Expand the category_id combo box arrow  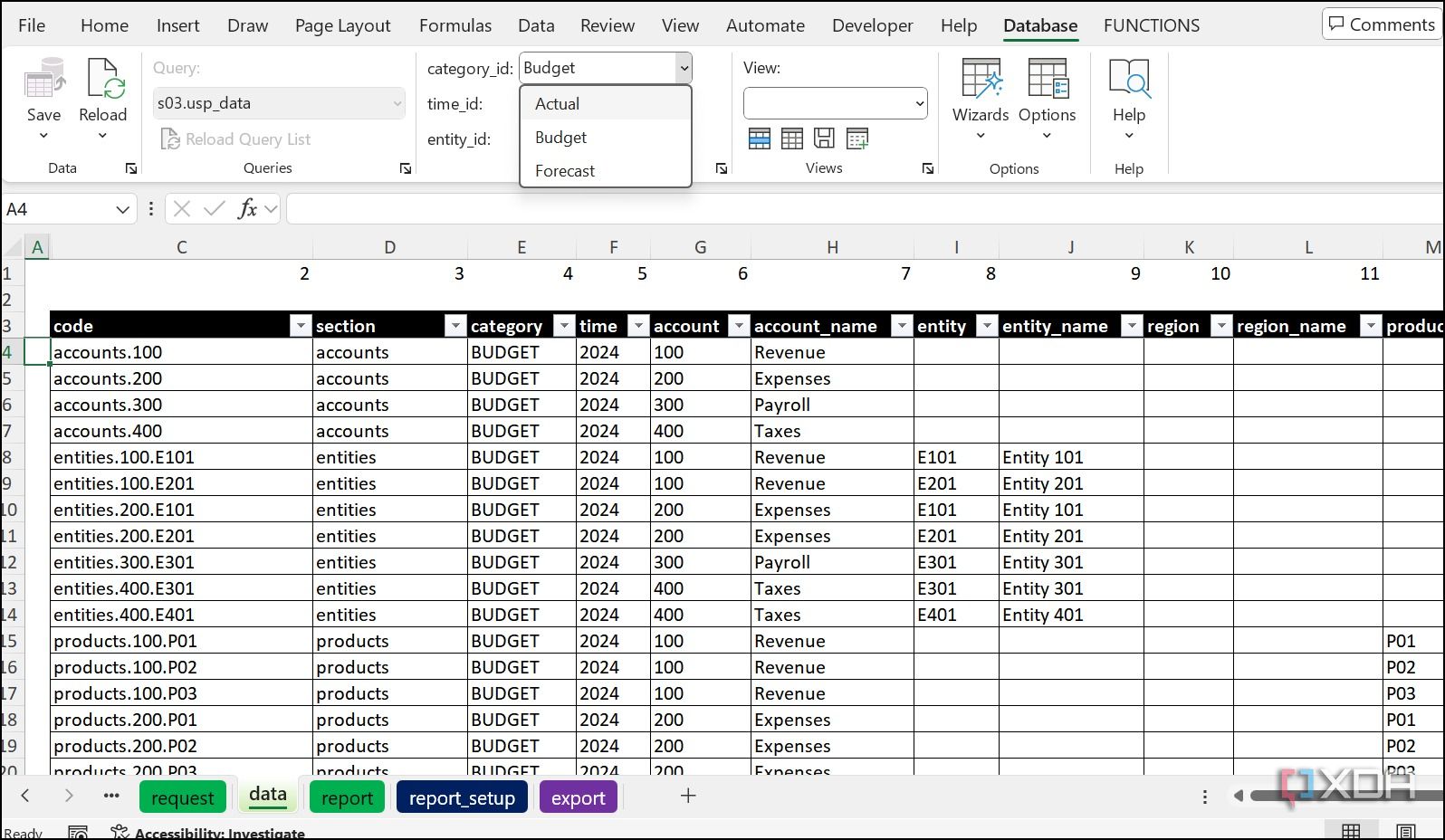coord(684,68)
